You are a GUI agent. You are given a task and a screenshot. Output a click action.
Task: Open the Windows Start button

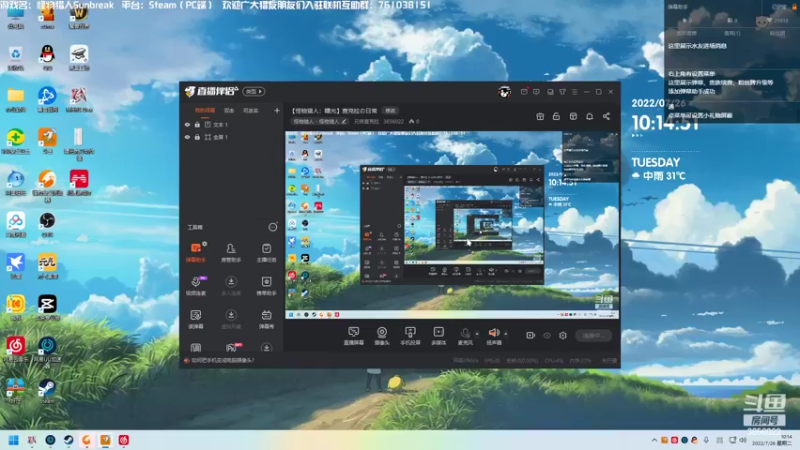[x=14, y=440]
